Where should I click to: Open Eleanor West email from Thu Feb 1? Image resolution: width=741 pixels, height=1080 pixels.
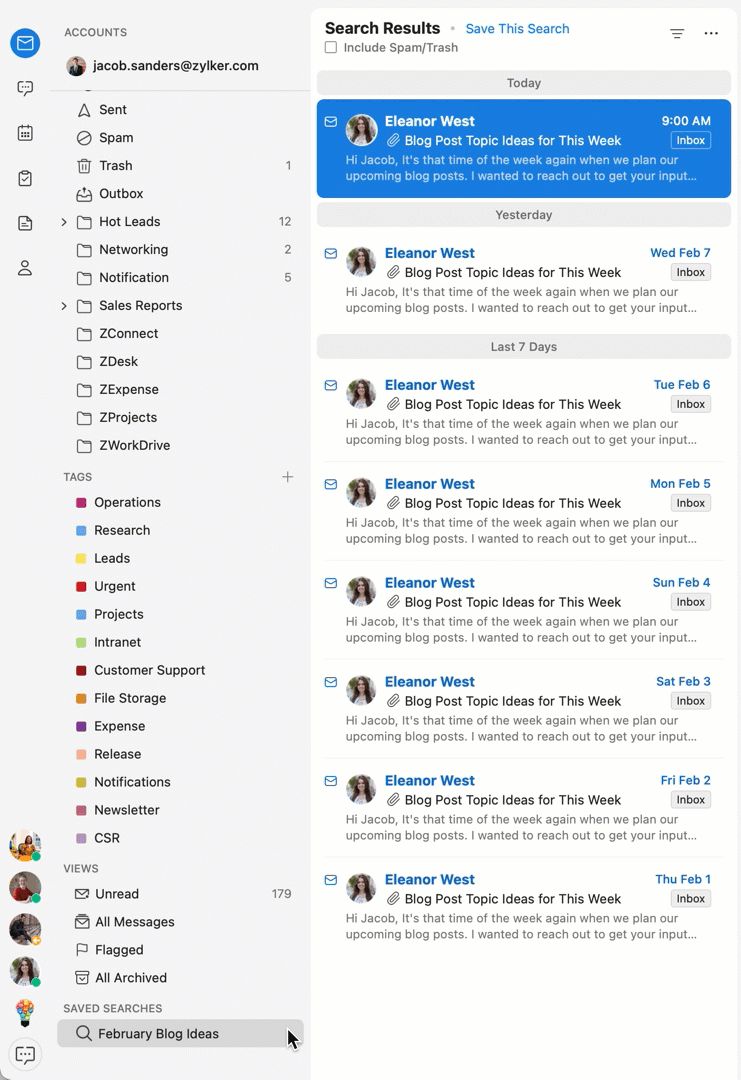coord(524,906)
